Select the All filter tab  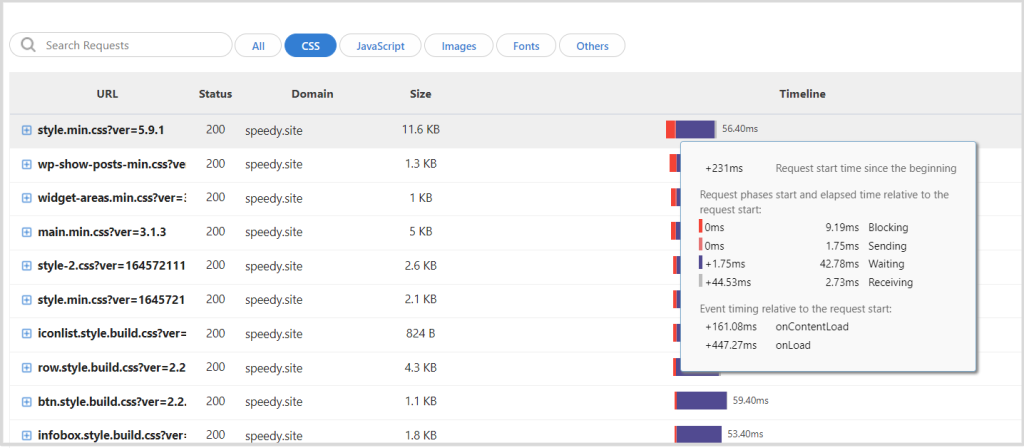pyautogui.click(x=258, y=46)
